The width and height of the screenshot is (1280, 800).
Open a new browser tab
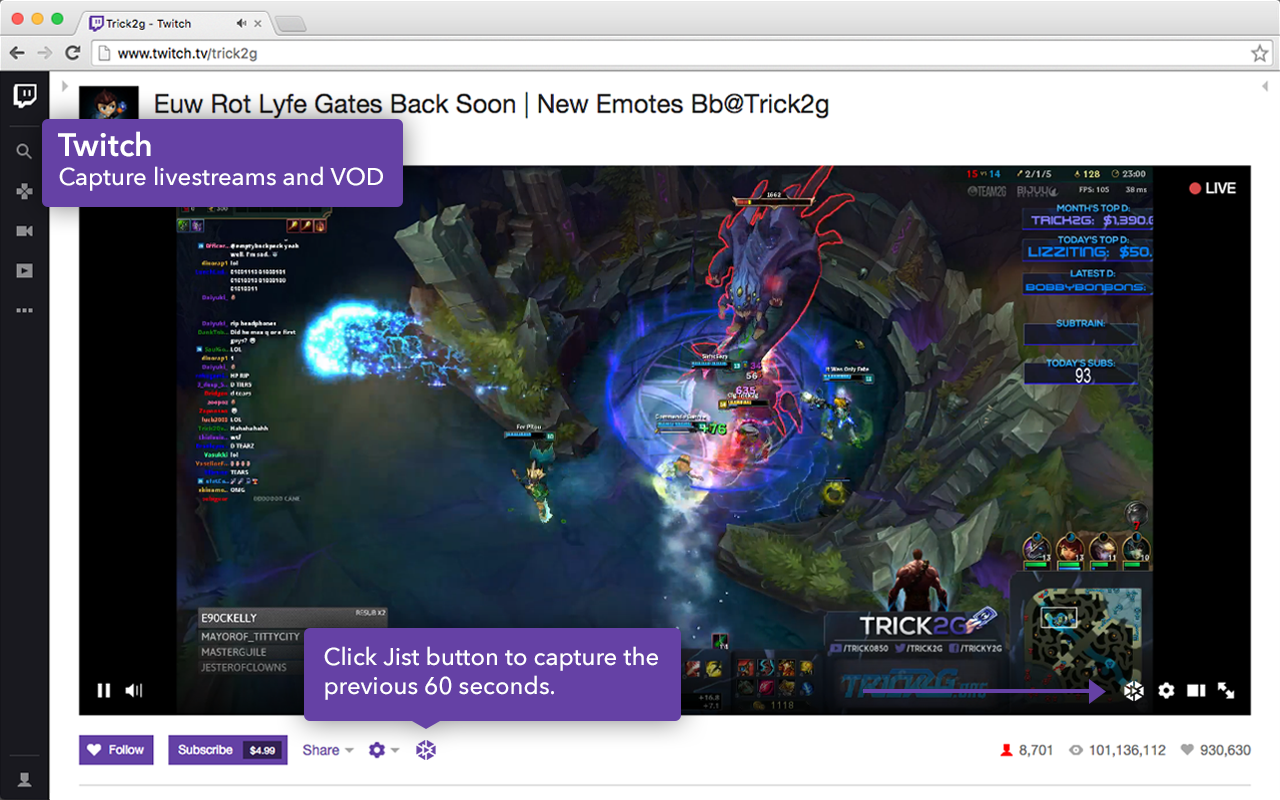point(290,23)
